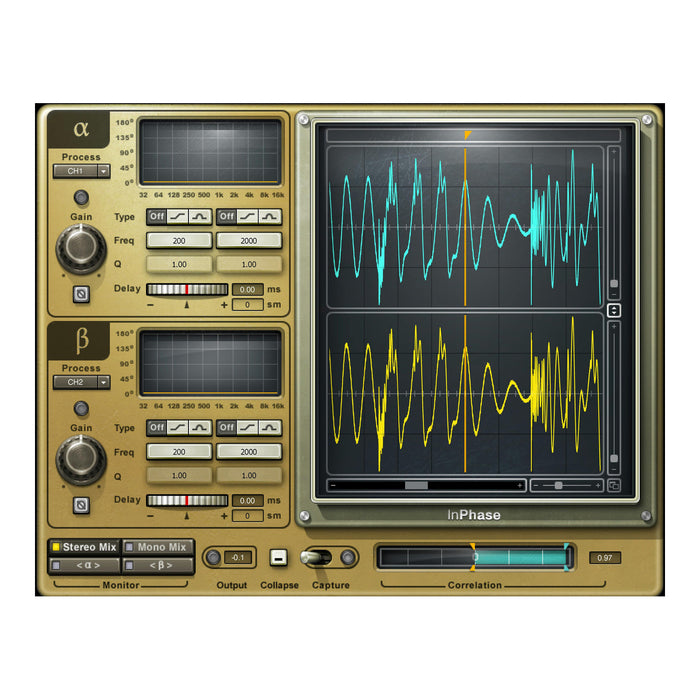This screenshot has width=700, height=700.
Task: Open the alpha Process CH1 dropdown
Action: (81, 171)
